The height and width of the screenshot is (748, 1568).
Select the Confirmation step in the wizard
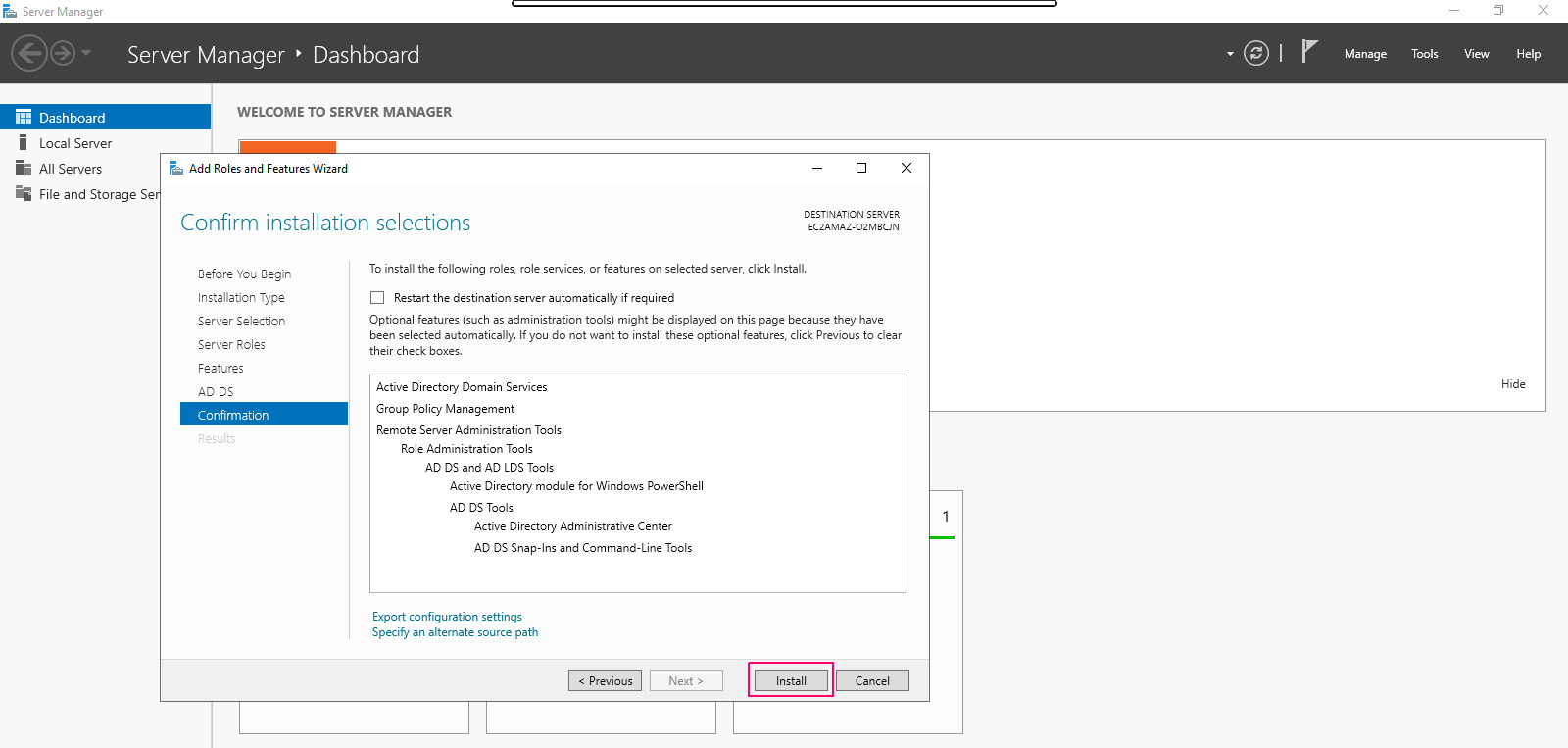point(264,414)
